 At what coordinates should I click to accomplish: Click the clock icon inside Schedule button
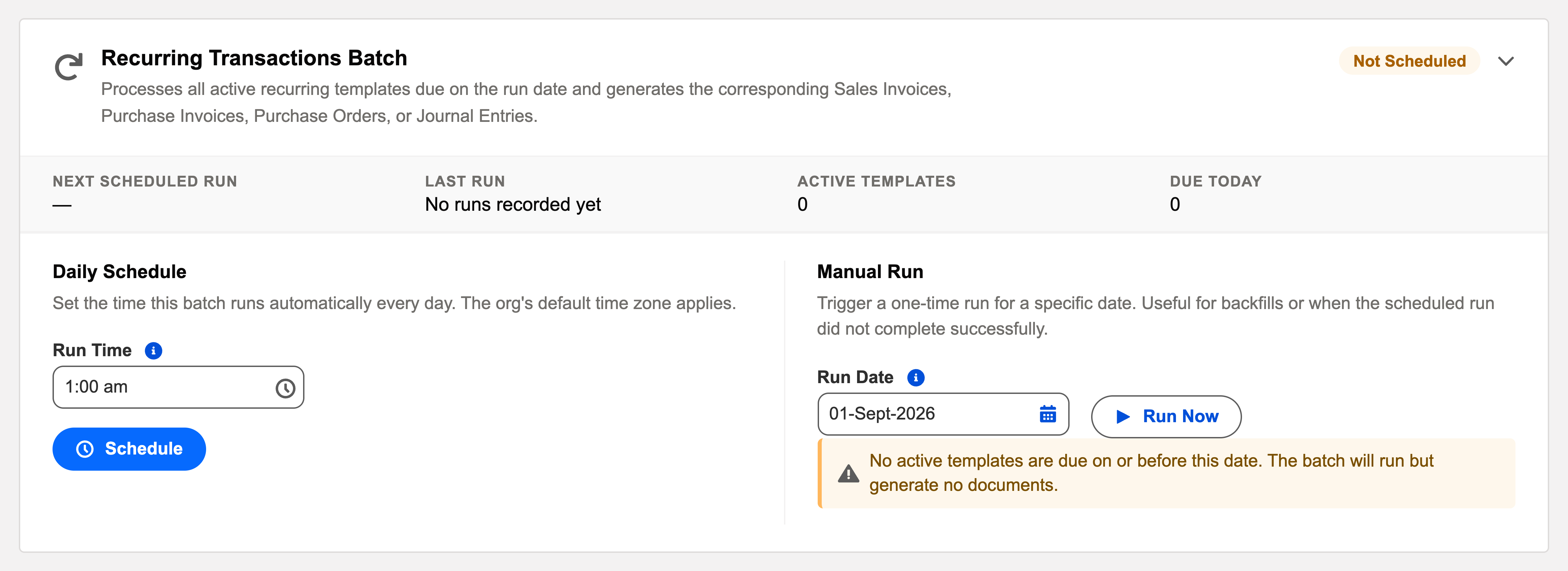(85, 449)
